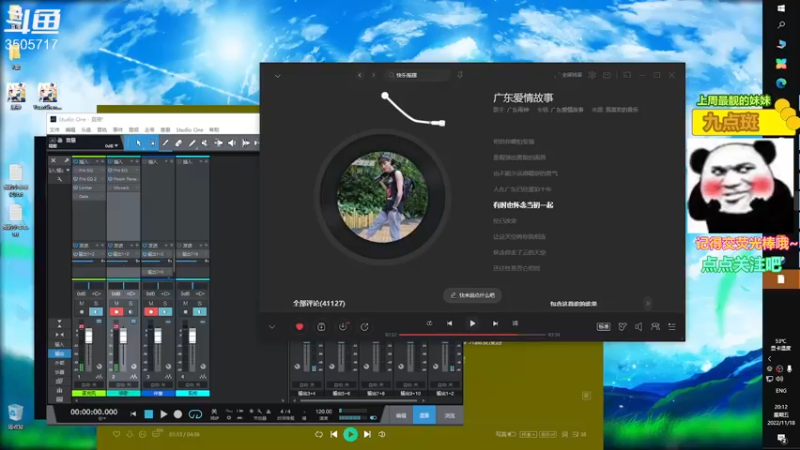800x450 pixels.
Task: Open the dropdown below the X in mixer sidebar
Action: (59, 170)
